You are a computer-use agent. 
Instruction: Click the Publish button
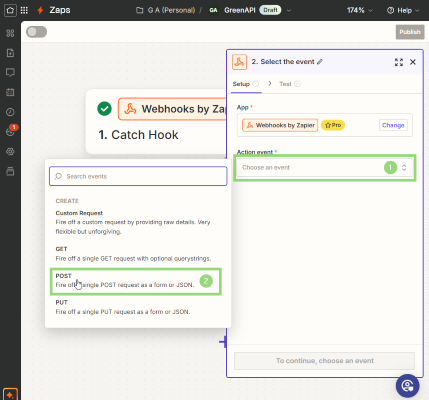click(410, 32)
